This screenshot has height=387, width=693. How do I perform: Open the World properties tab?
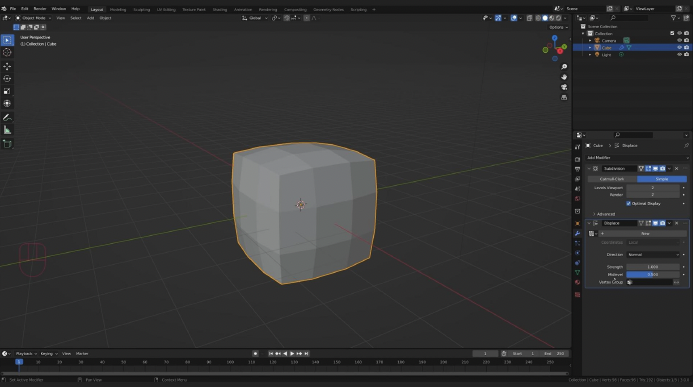tap(577, 199)
